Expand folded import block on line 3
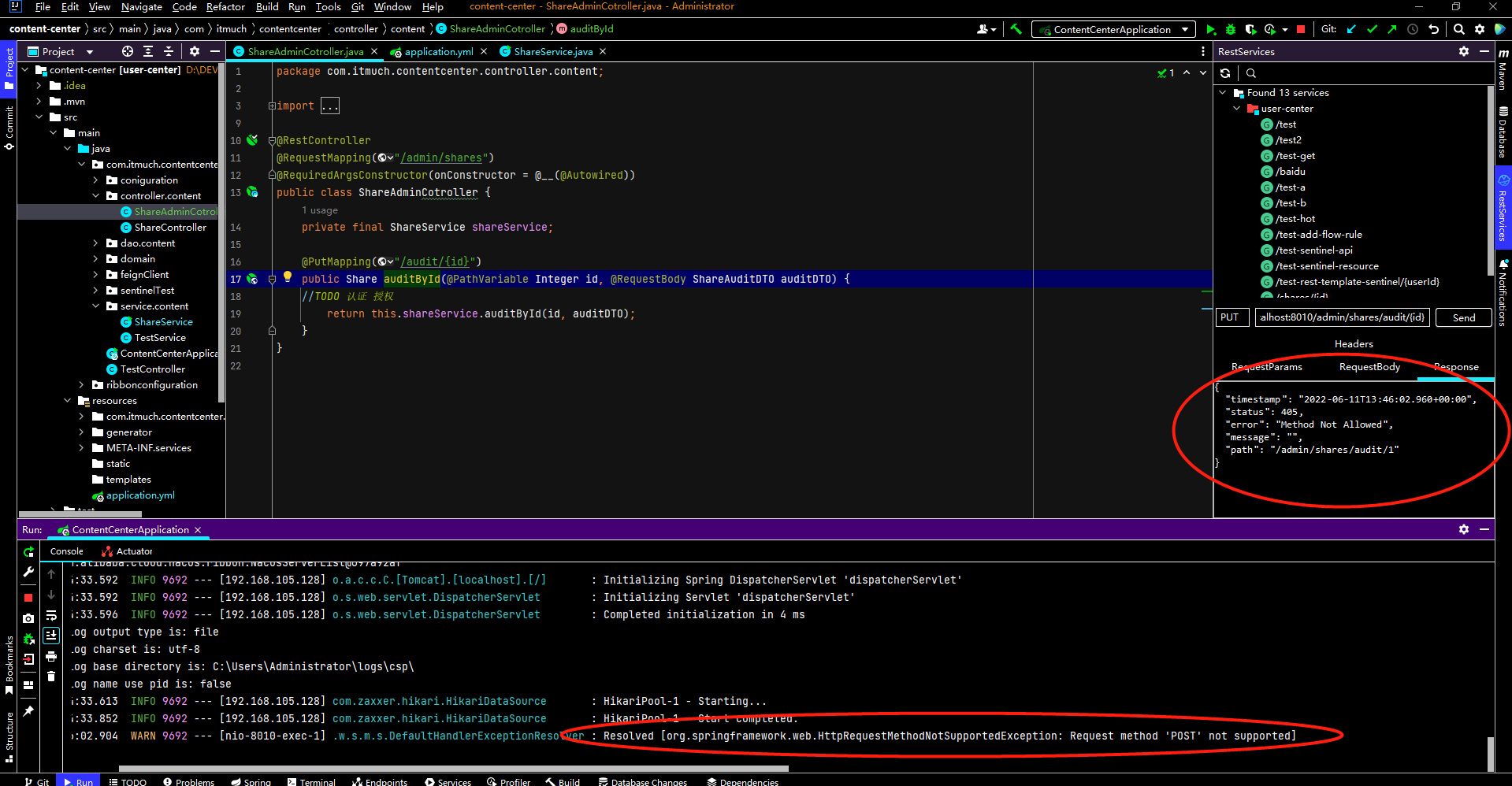 [x=272, y=106]
